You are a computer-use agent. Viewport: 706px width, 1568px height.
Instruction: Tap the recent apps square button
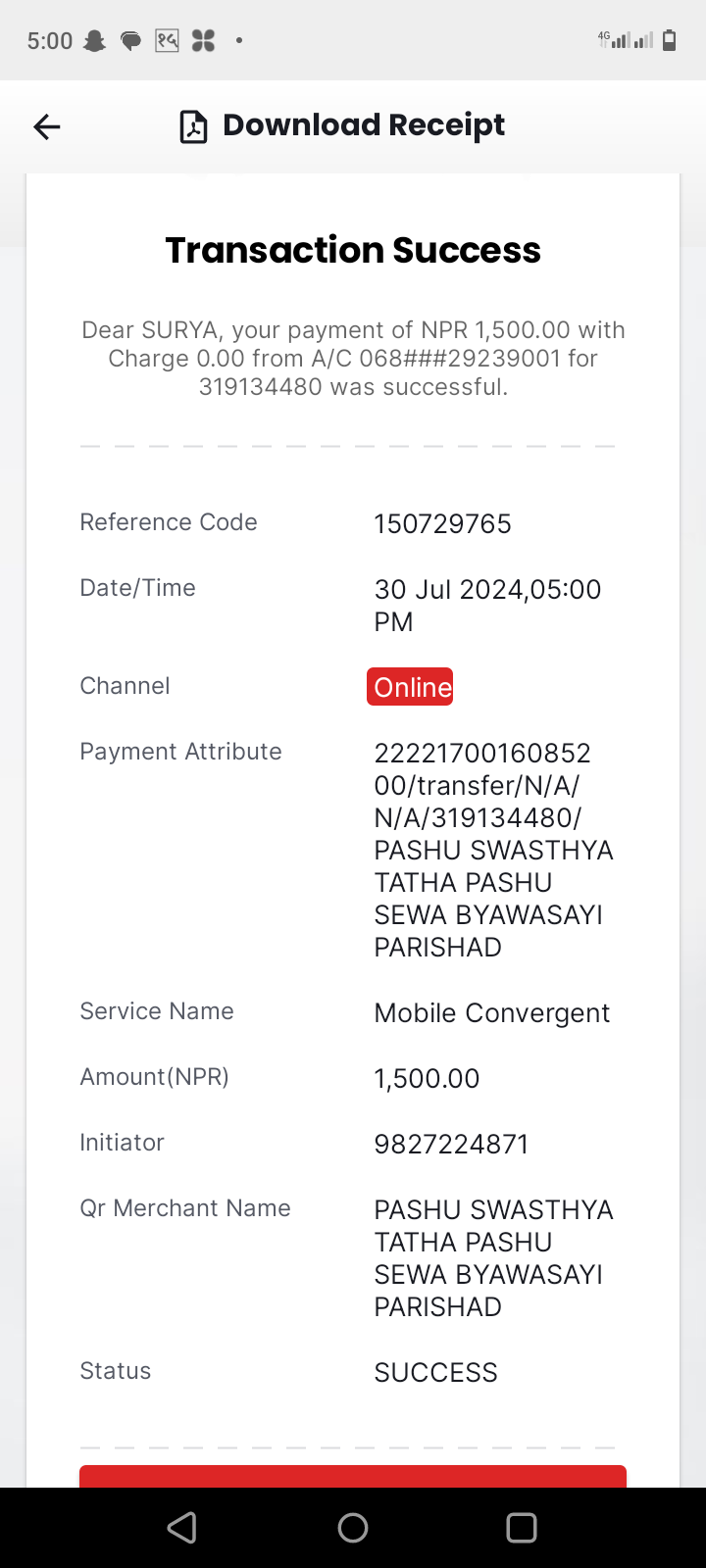click(522, 1528)
